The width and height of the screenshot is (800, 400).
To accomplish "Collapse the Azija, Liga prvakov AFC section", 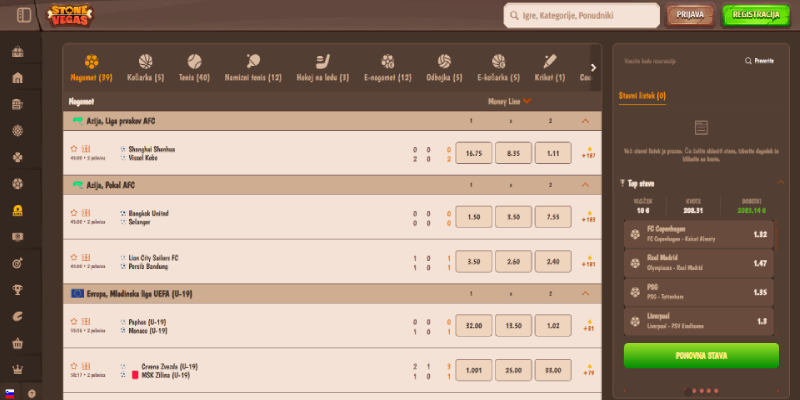I will (x=585, y=121).
